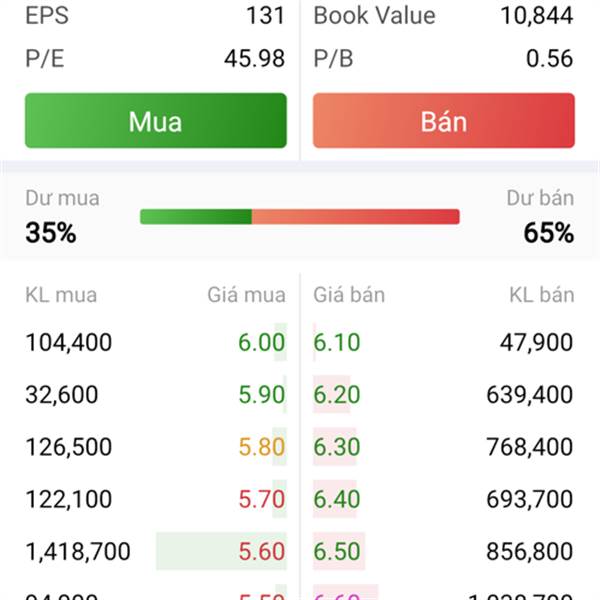
Task: Tap the 1,418,700 buy volume entry
Action: pos(78,551)
